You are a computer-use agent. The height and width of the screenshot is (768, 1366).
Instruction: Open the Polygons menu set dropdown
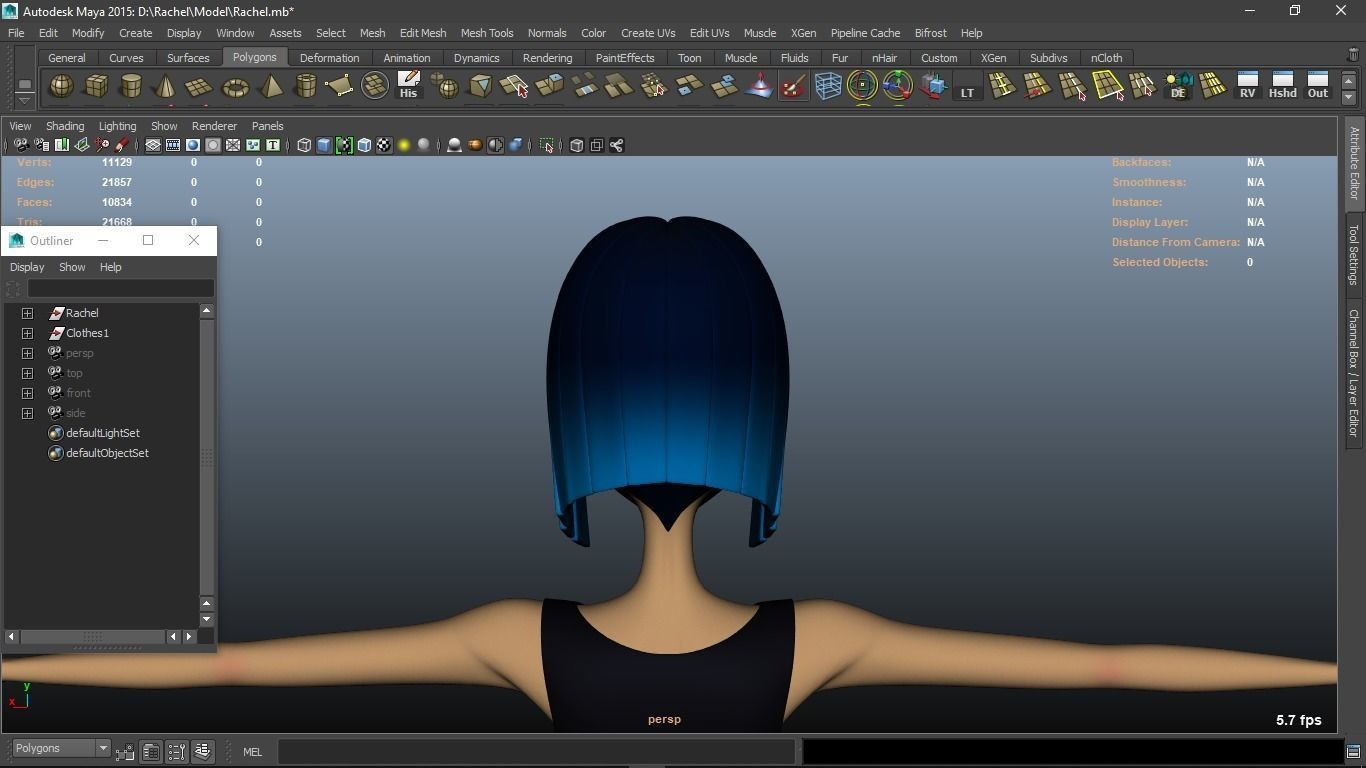tap(61, 748)
